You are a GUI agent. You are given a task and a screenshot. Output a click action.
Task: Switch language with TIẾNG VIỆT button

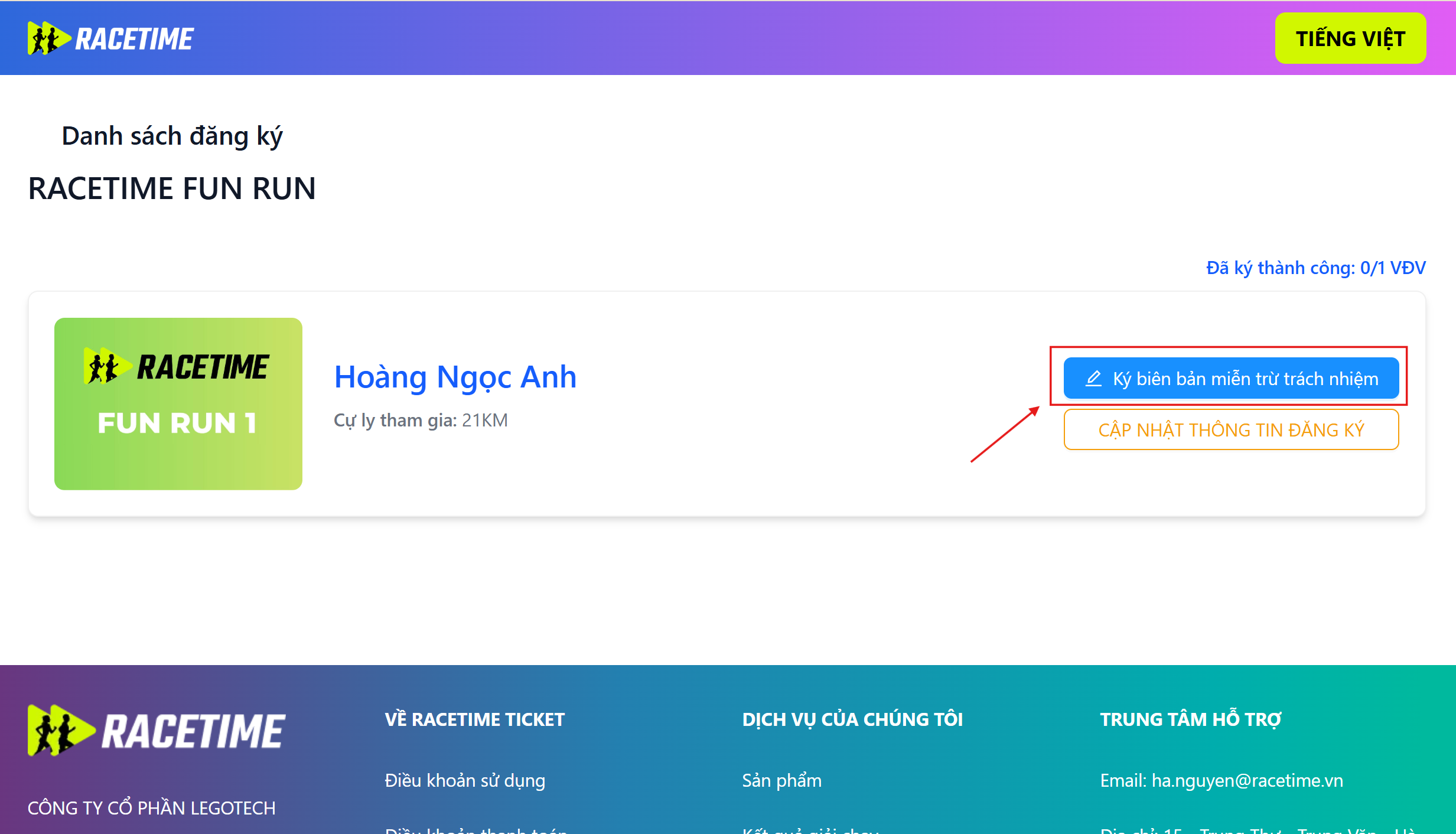(x=1350, y=38)
